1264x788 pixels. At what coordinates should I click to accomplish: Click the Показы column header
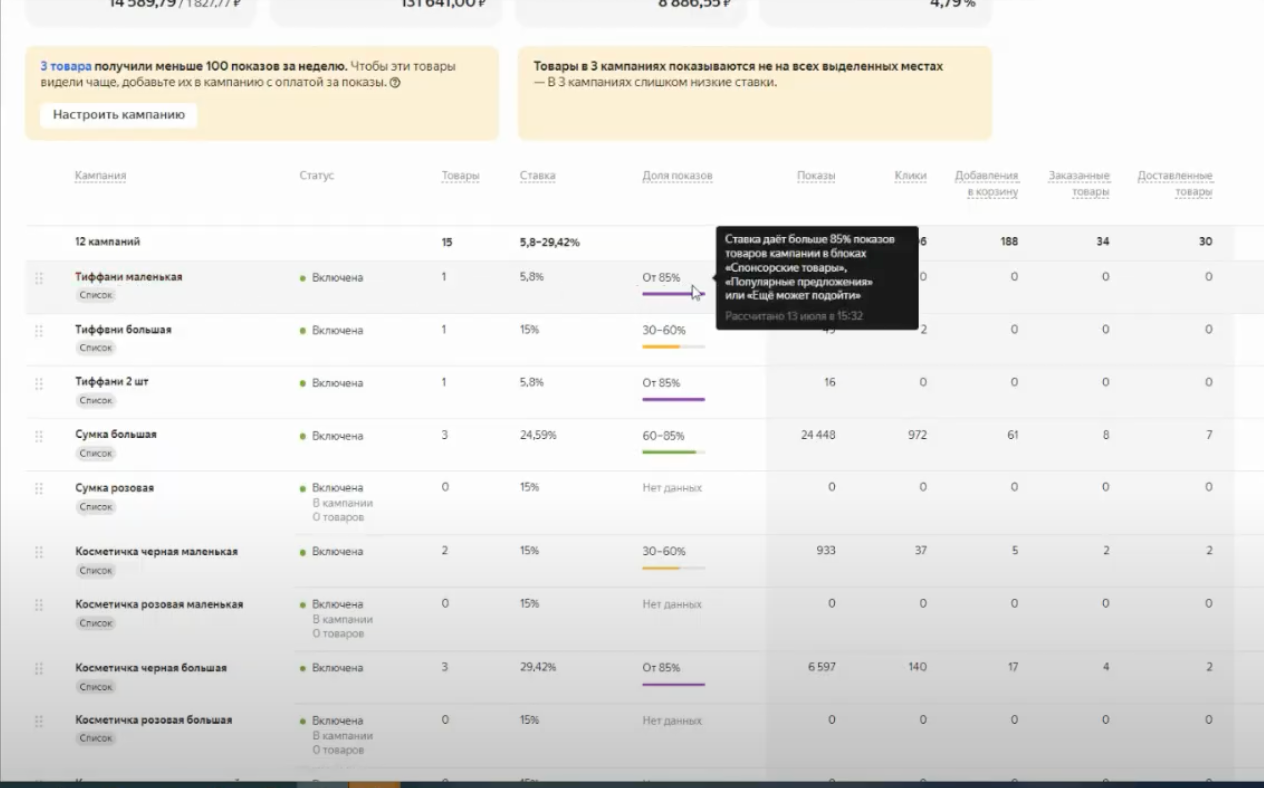tap(816, 176)
